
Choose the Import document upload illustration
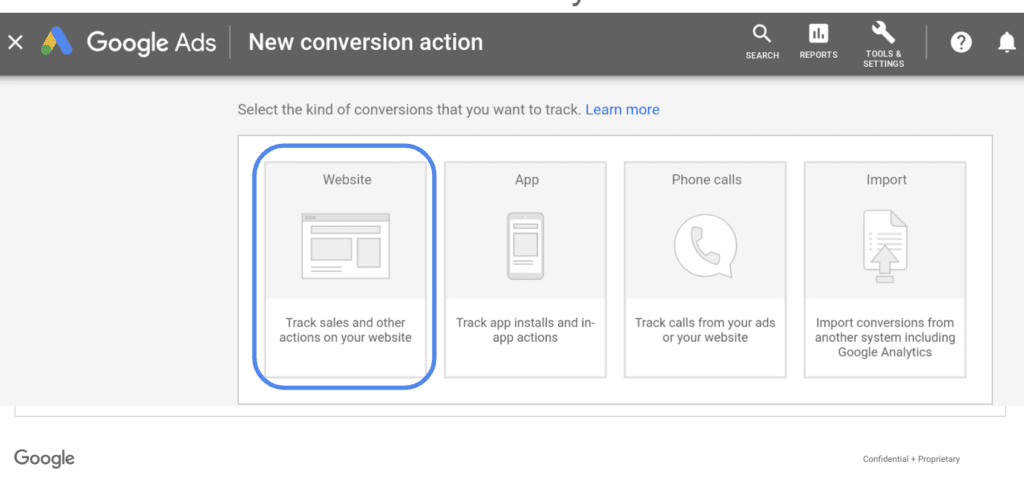885,245
